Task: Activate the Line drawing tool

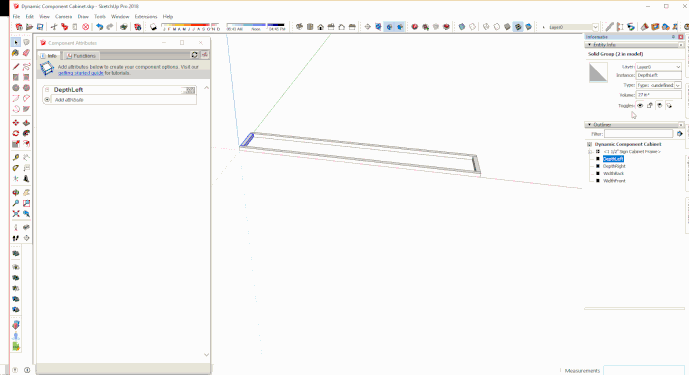Action: coord(16,67)
